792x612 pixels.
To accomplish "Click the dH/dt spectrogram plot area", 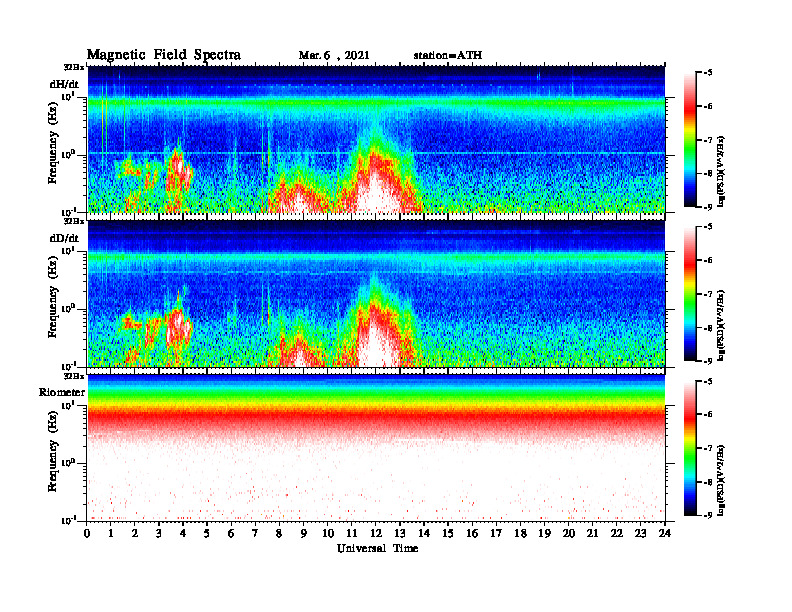I will click(x=376, y=139).
